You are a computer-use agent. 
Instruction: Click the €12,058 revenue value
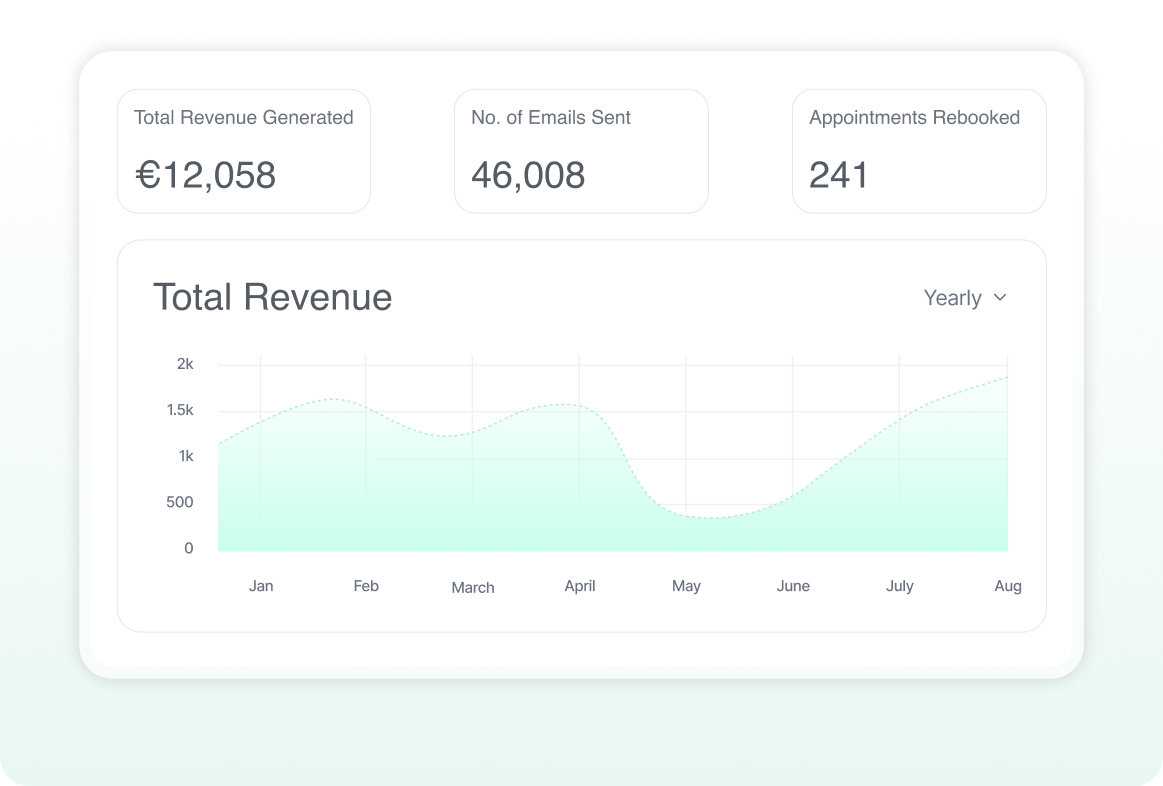(x=205, y=175)
